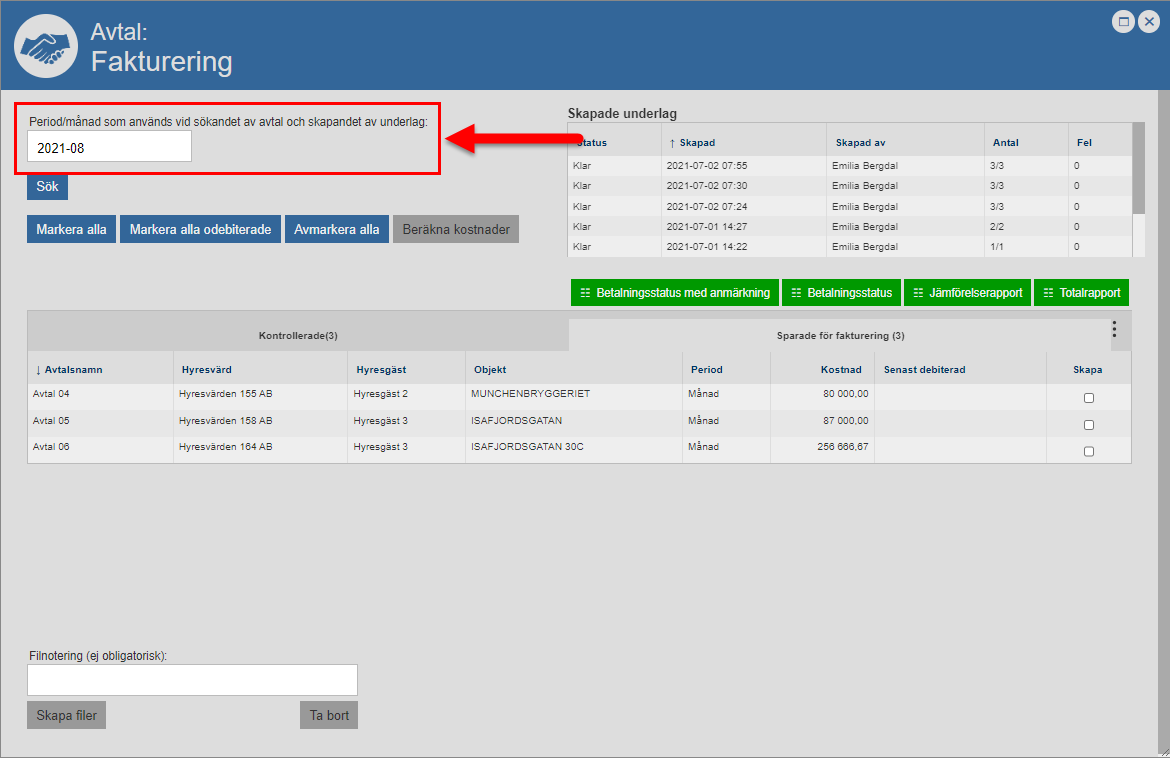Viewport: 1170px width, 758px height.
Task: Open the Totalrapport report
Action: [1081, 293]
